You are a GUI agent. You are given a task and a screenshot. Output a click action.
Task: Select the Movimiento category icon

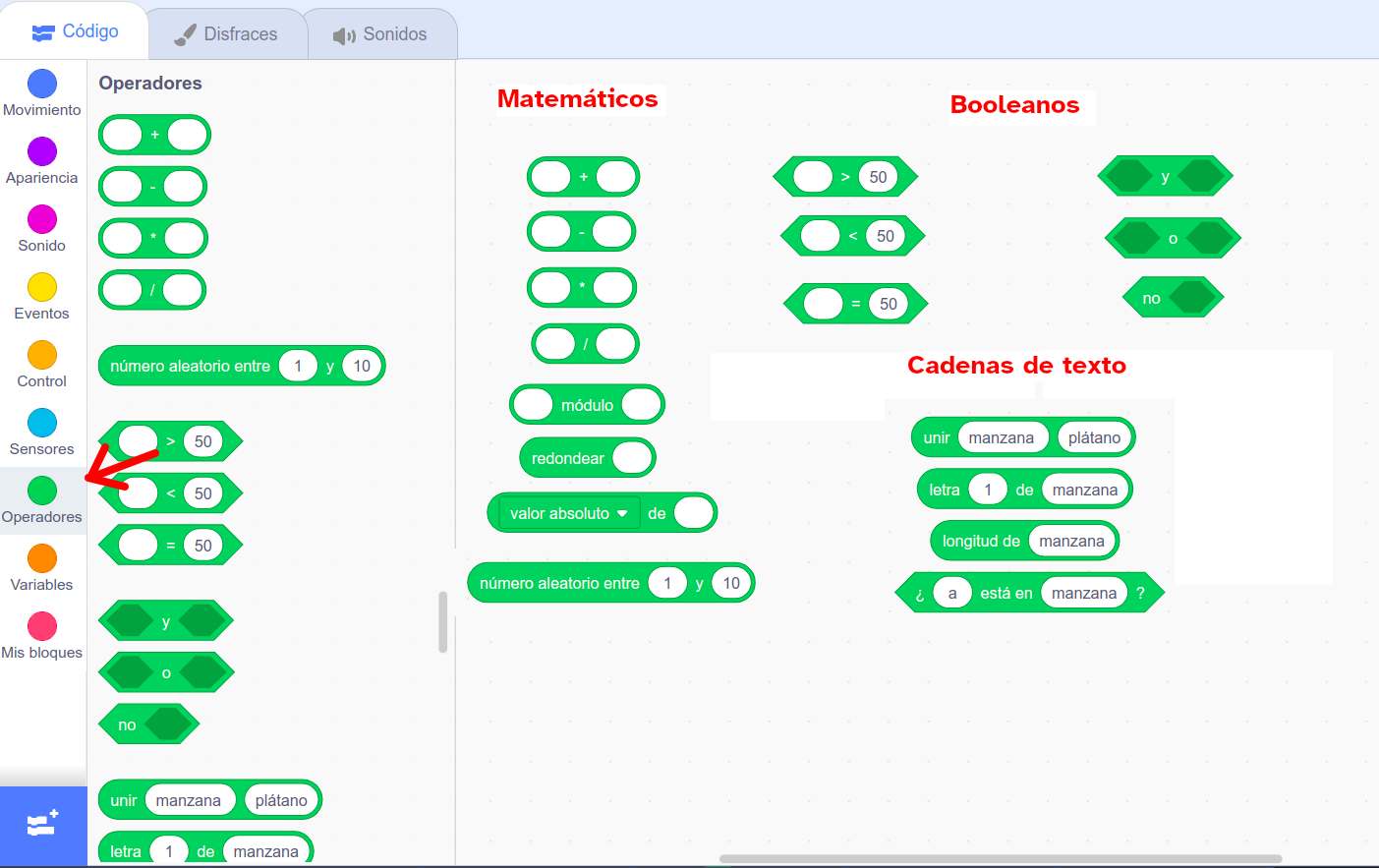[41, 83]
